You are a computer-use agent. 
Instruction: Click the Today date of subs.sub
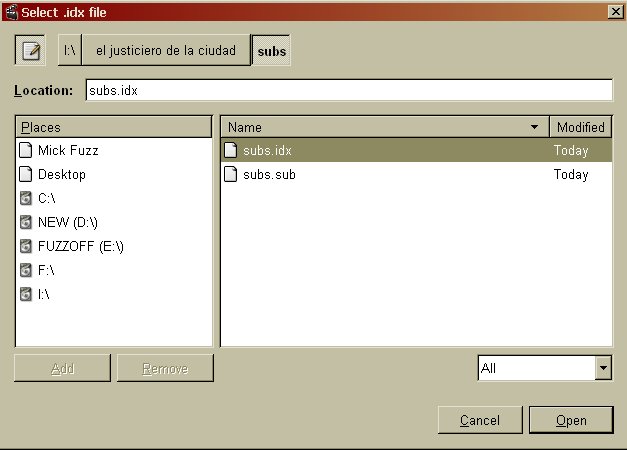click(571, 174)
